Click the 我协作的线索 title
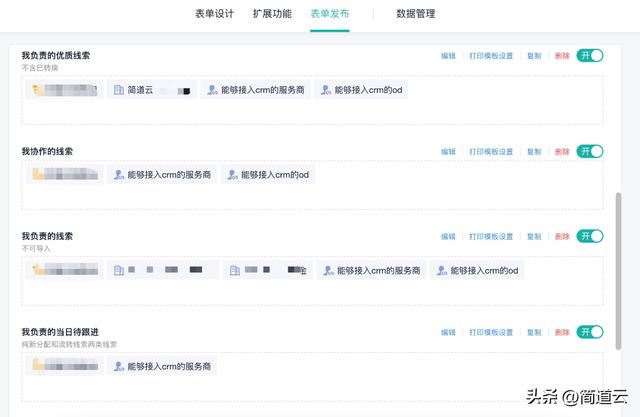This screenshot has height=417, width=640. click(47, 151)
